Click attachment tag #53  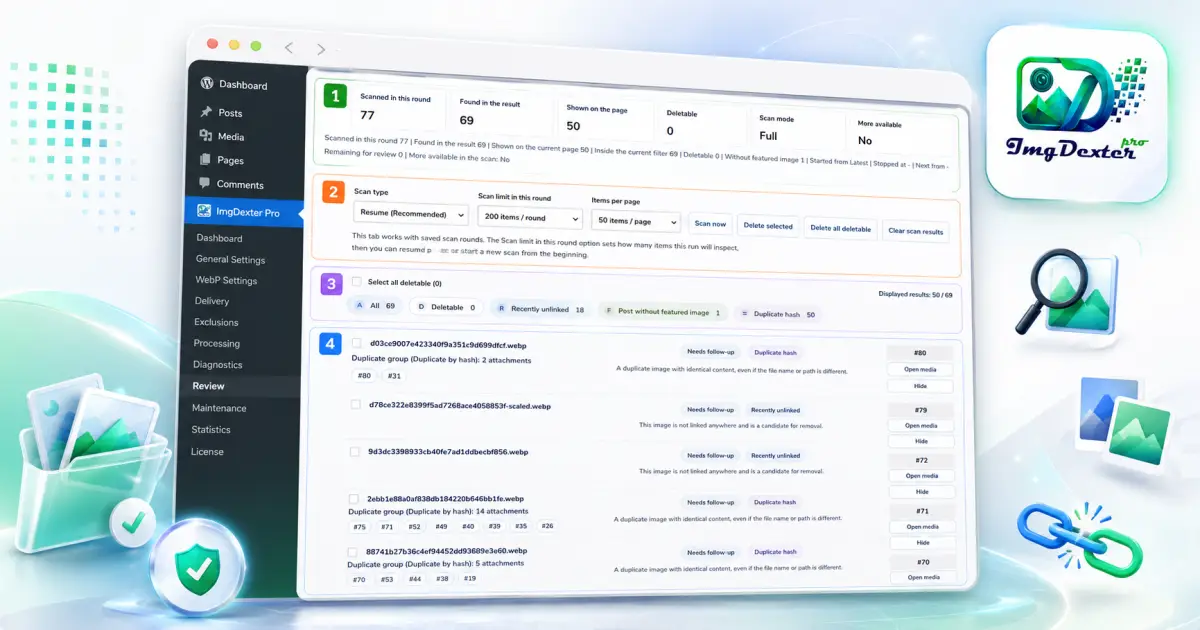pos(386,579)
